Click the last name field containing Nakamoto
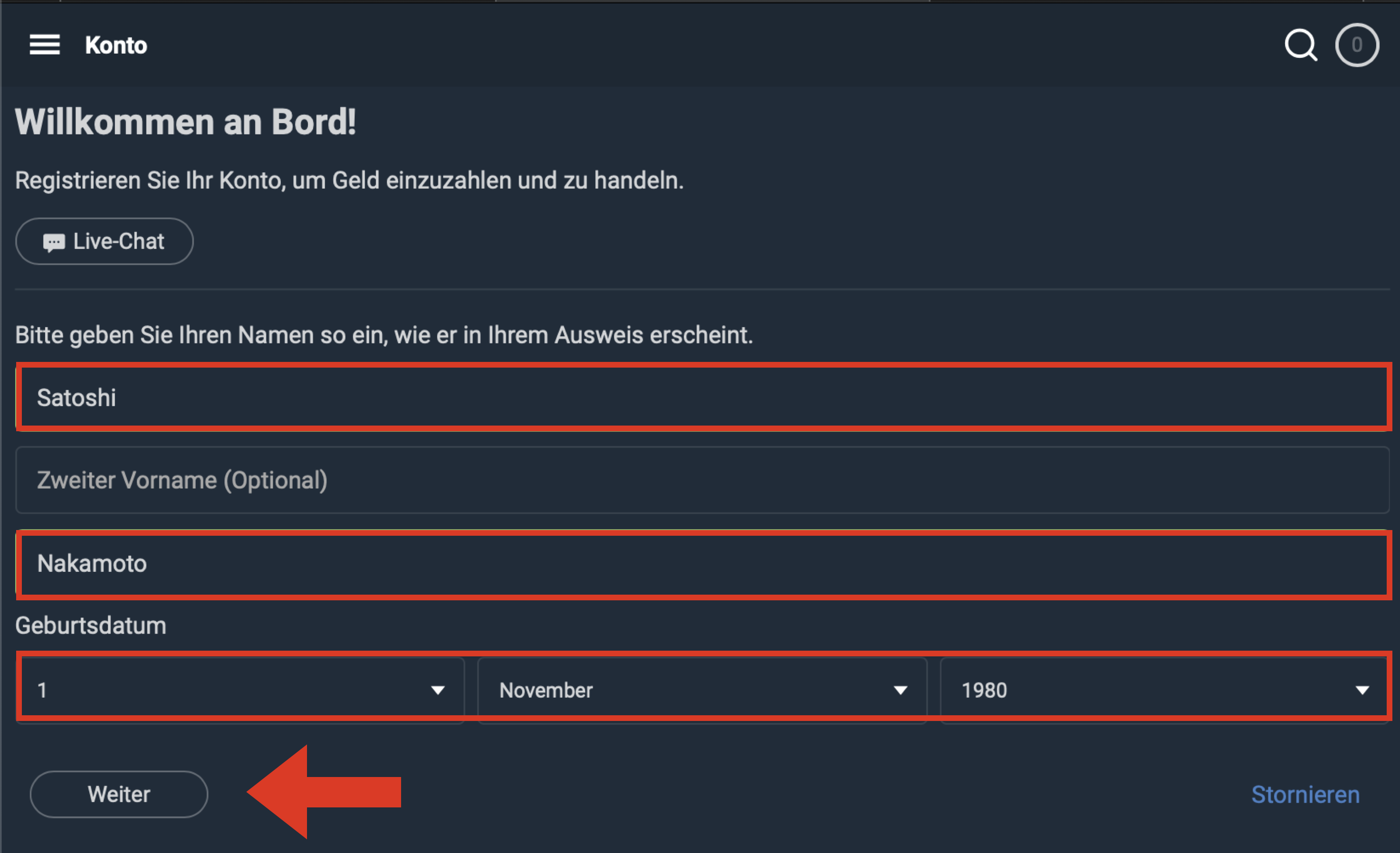The image size is (1400, 853). (x=699, y=564)
